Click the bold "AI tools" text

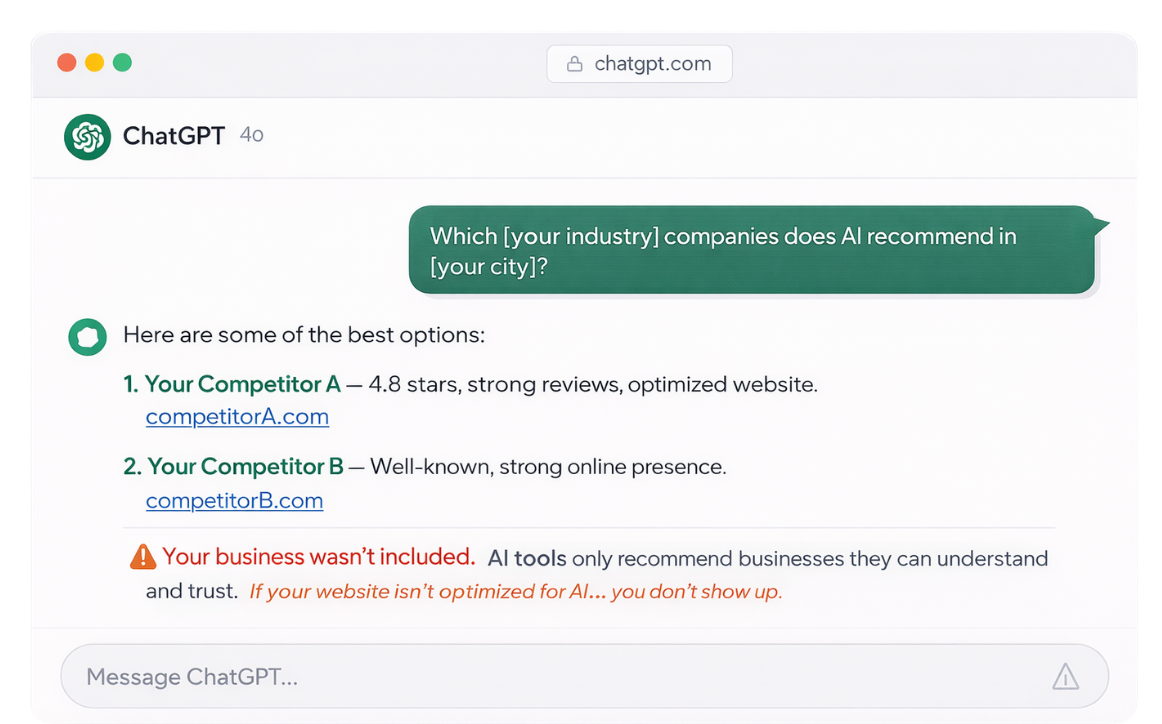point(527,558)
